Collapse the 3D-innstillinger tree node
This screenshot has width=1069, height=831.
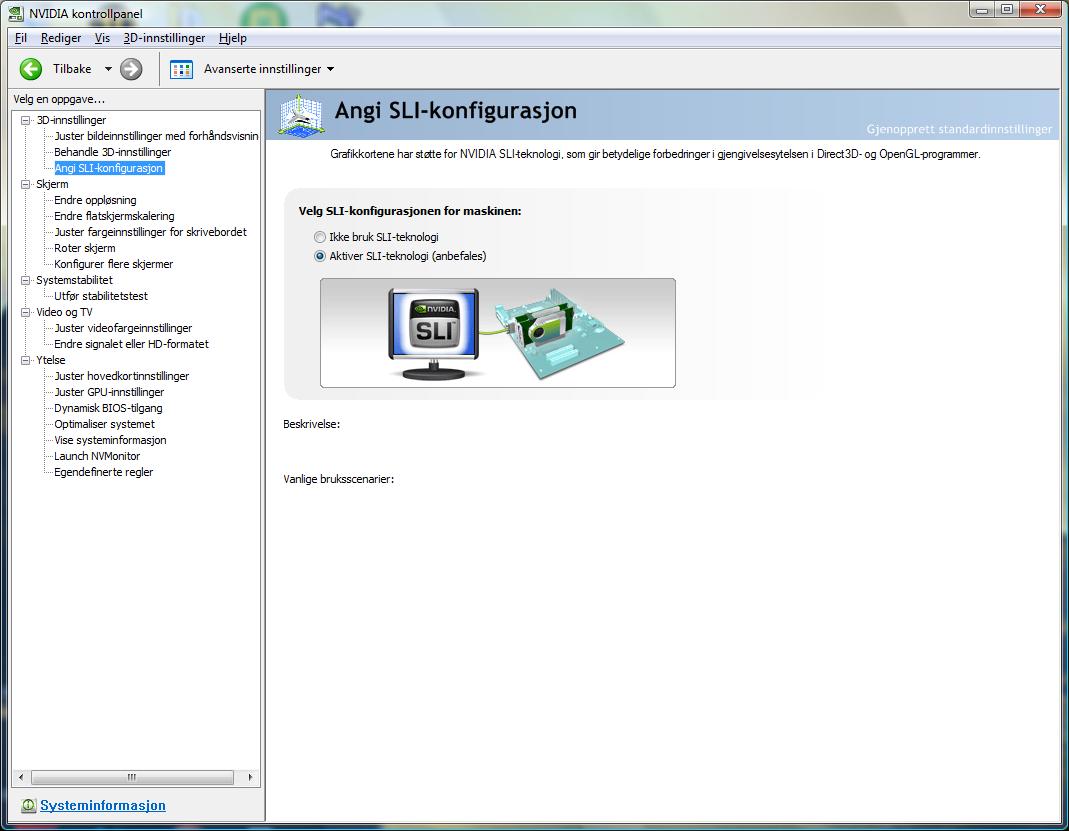(x=26, y=120)
